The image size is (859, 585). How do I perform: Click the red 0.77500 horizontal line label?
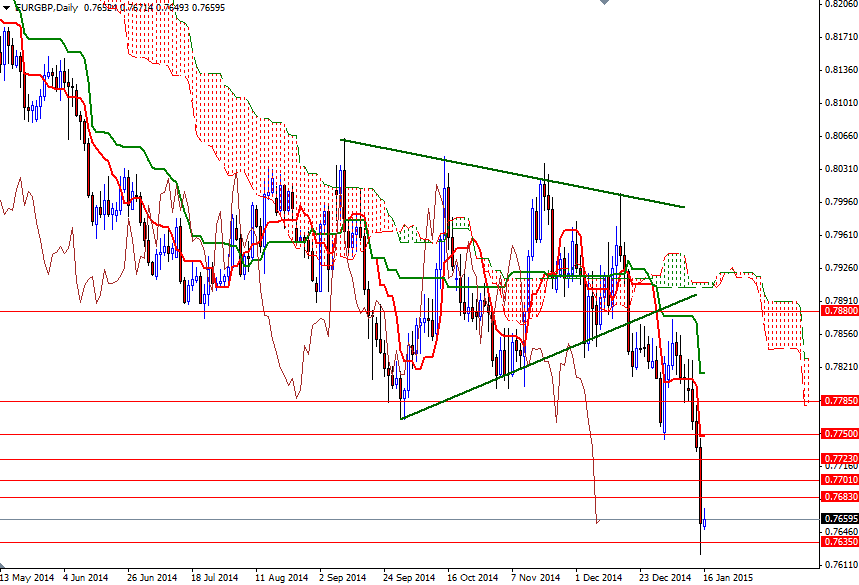(838, 433)
